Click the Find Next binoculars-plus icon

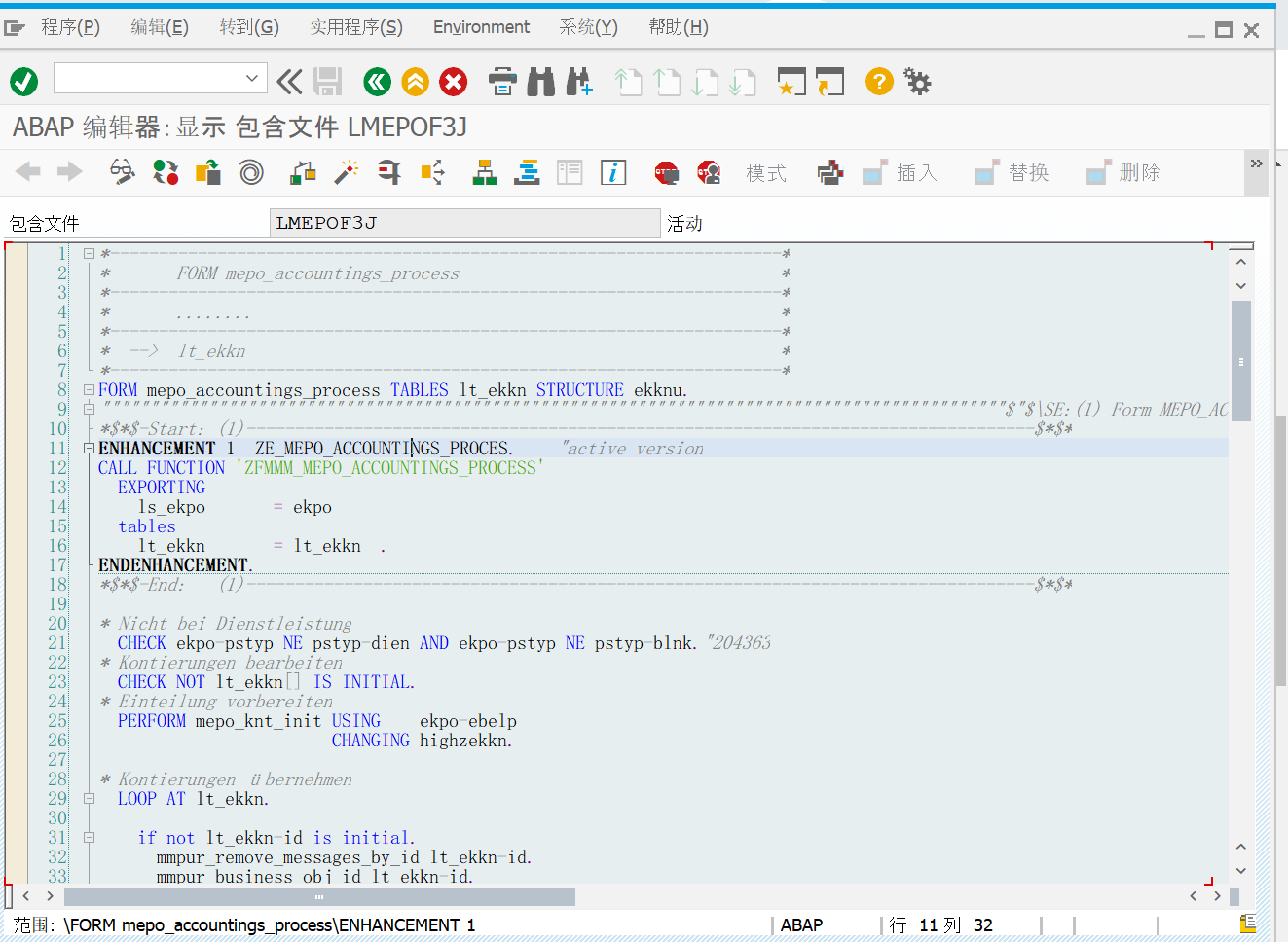click(578, 82)
